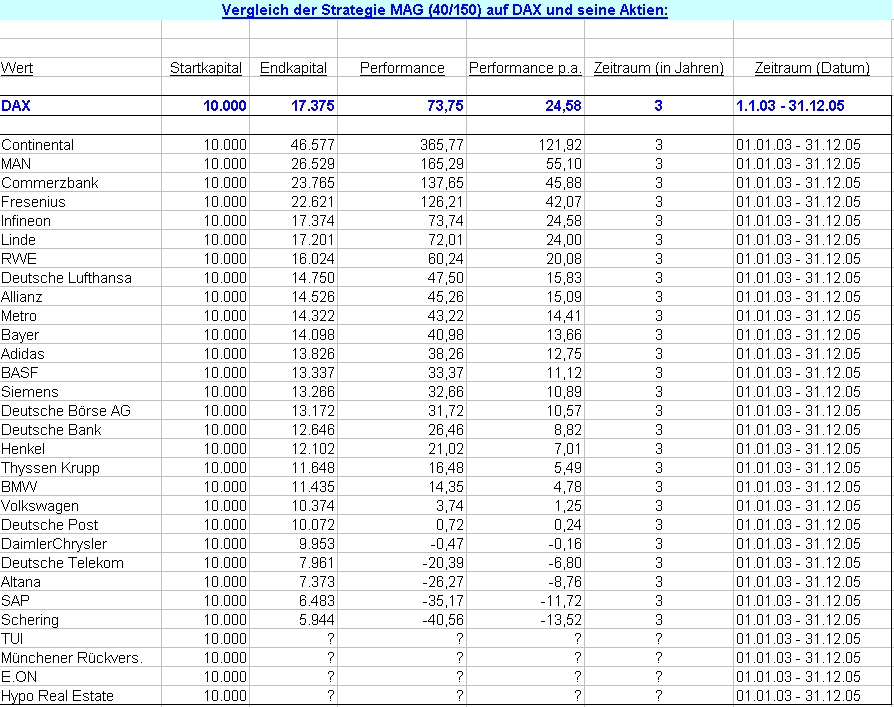Select the 'Zeitraum (Datum)' header cell

coord(812,68)
